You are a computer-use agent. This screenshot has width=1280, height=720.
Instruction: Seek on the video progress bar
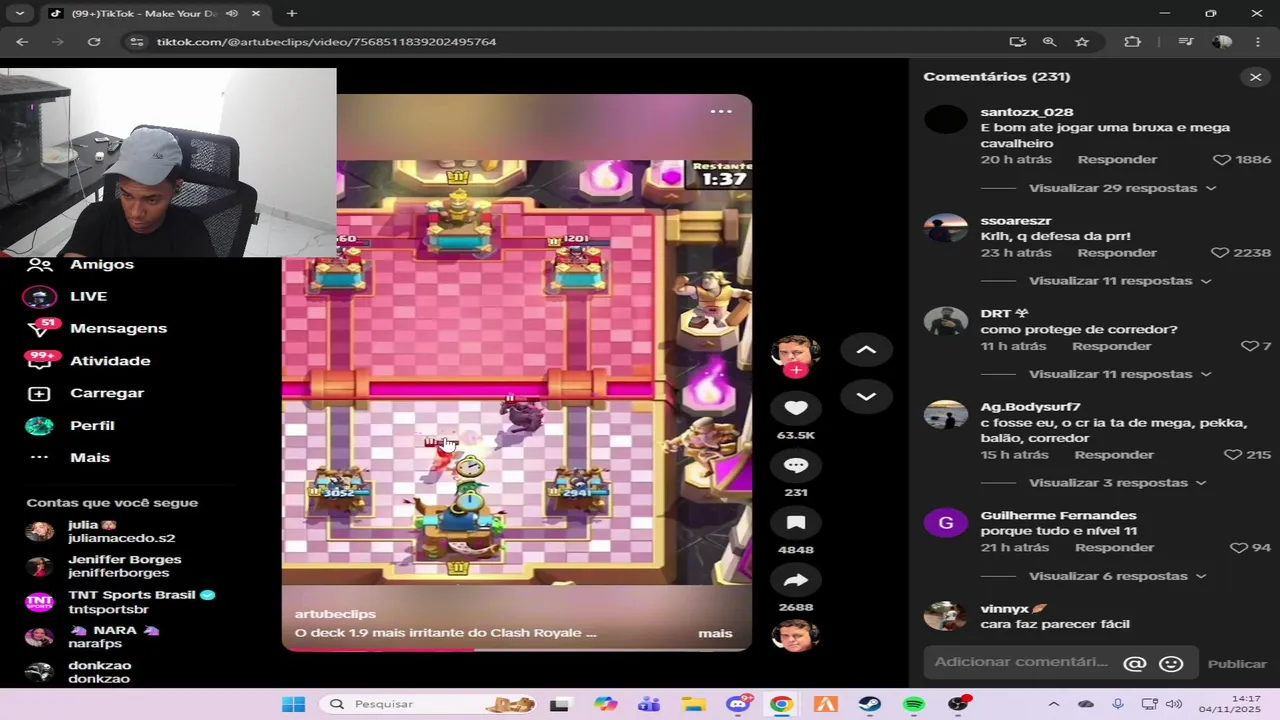pyautogui.click(x=516, y=650)
